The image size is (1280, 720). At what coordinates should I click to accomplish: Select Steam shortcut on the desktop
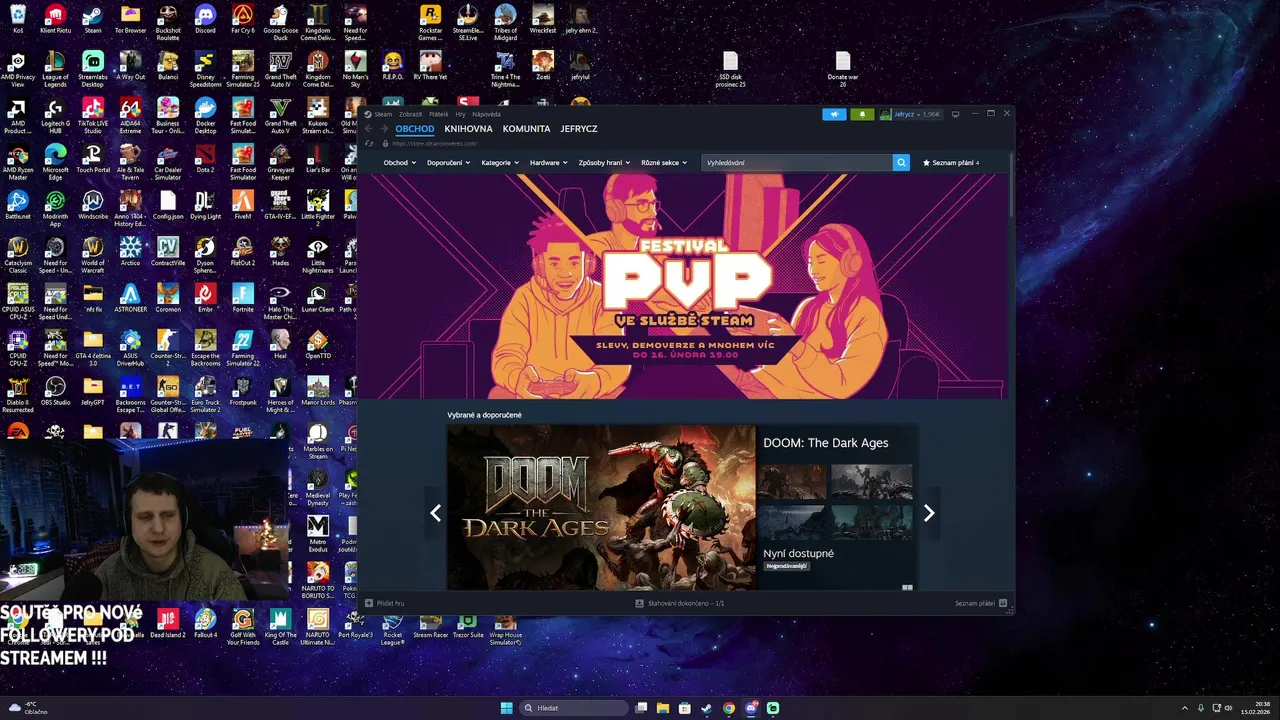pos(93,20)
